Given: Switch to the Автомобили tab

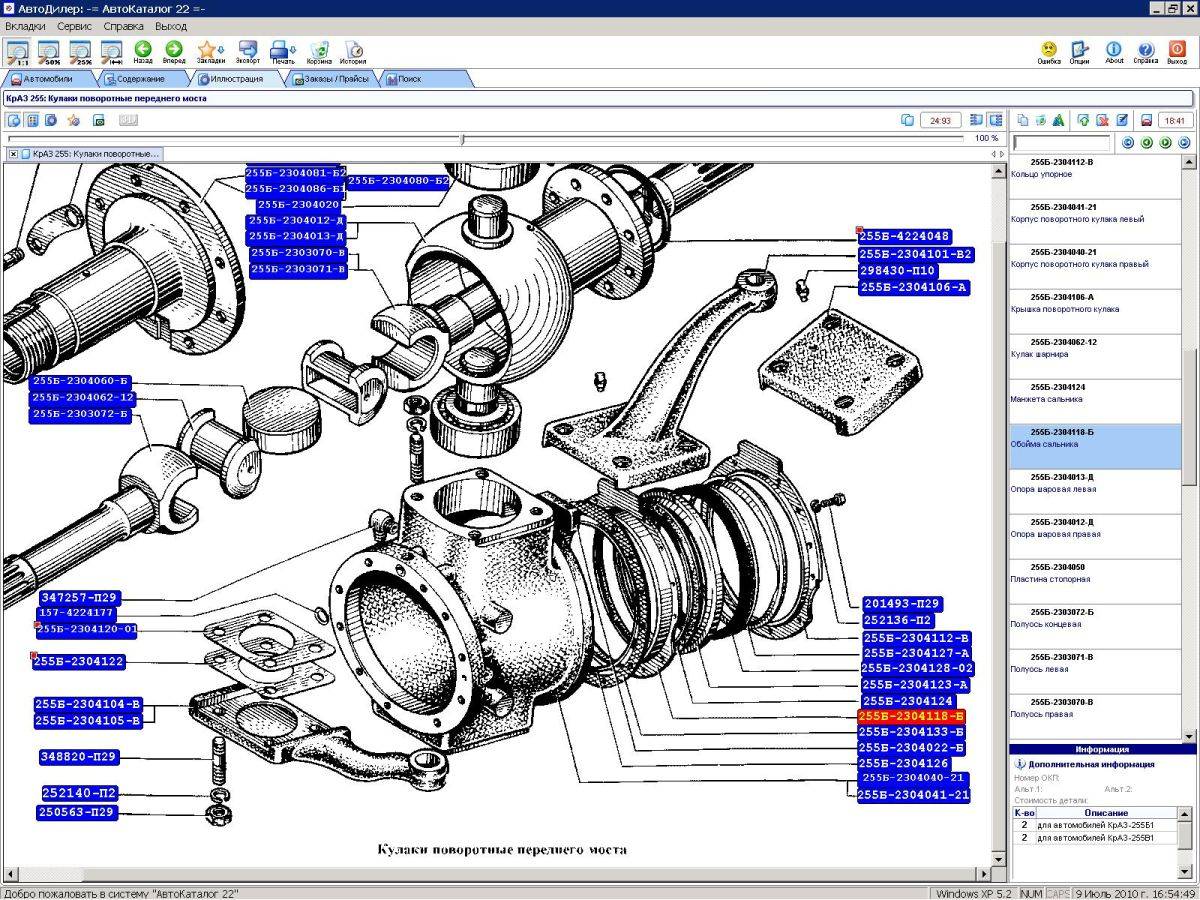Looking at the screenshot, I should click(x=48, y=79).
